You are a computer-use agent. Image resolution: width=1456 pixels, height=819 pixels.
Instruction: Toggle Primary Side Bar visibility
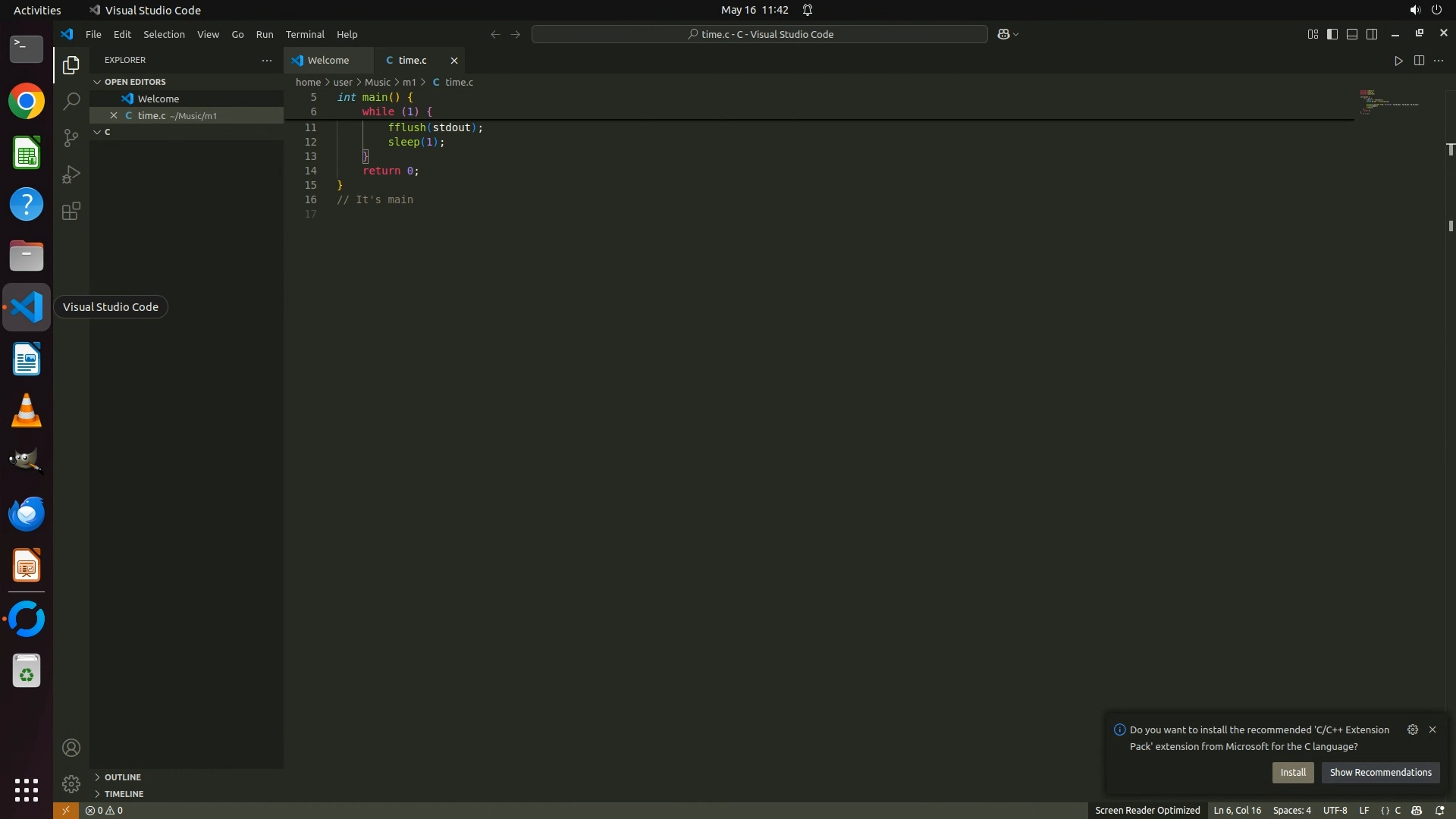tap(1332, 34)
